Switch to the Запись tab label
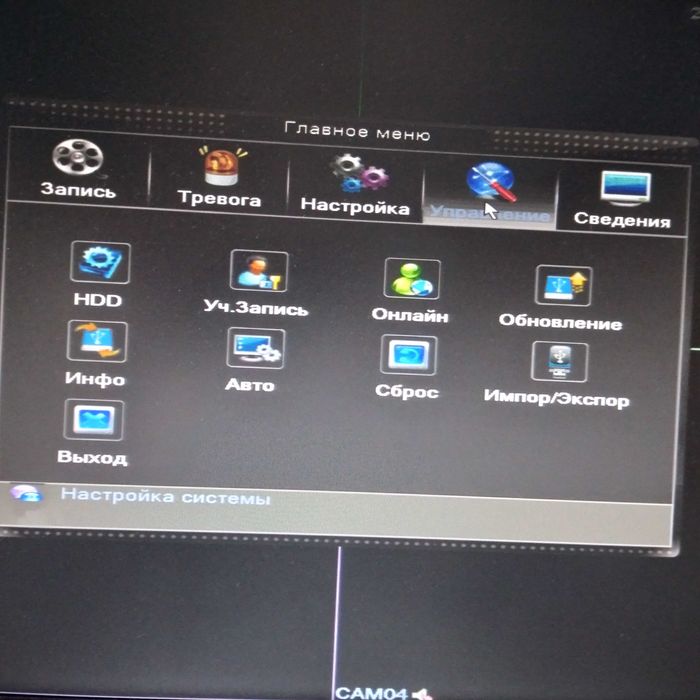This screenshot has height=700, width=700. pos(78,190)
